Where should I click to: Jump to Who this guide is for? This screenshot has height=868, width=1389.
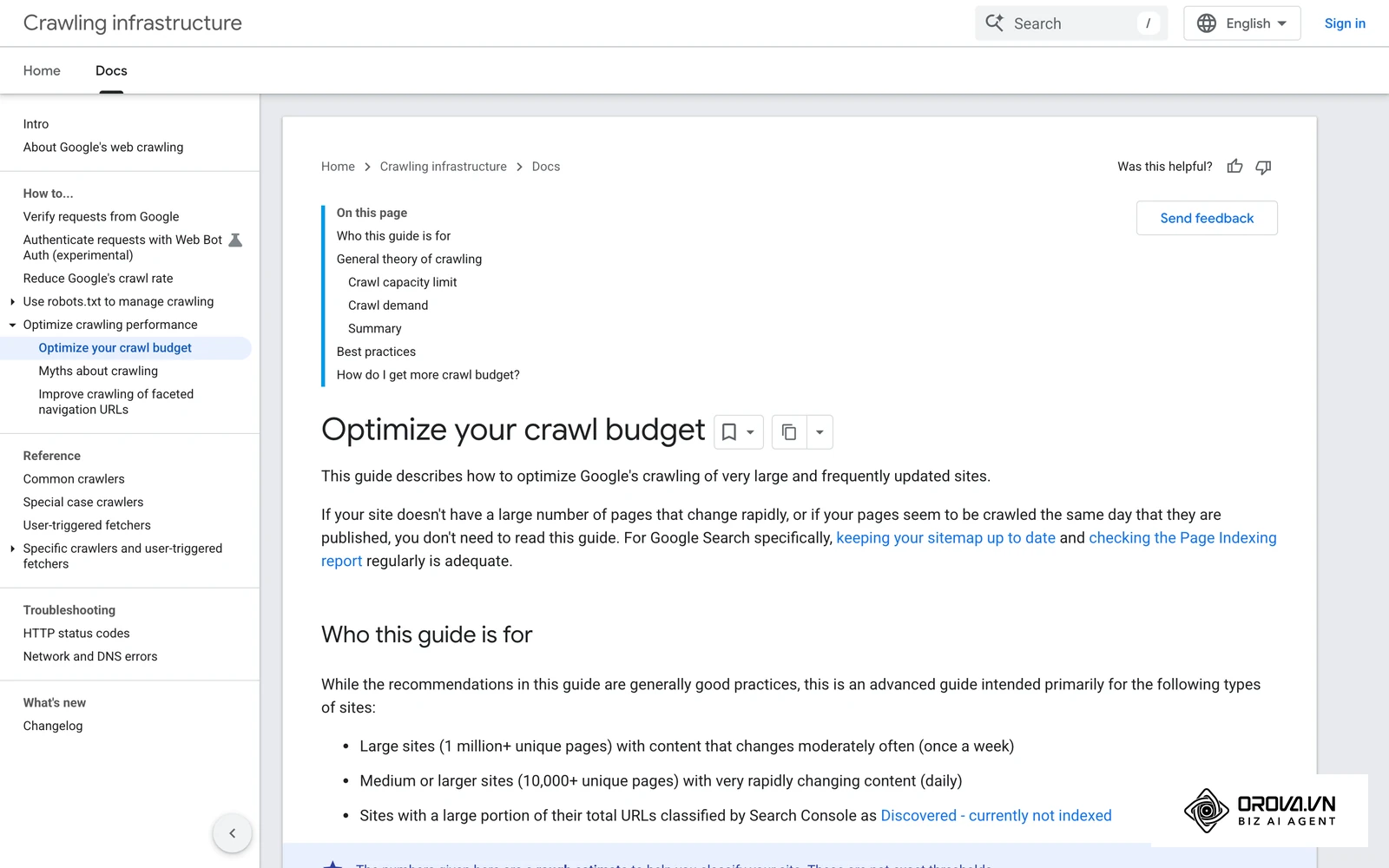click(393, 236)
